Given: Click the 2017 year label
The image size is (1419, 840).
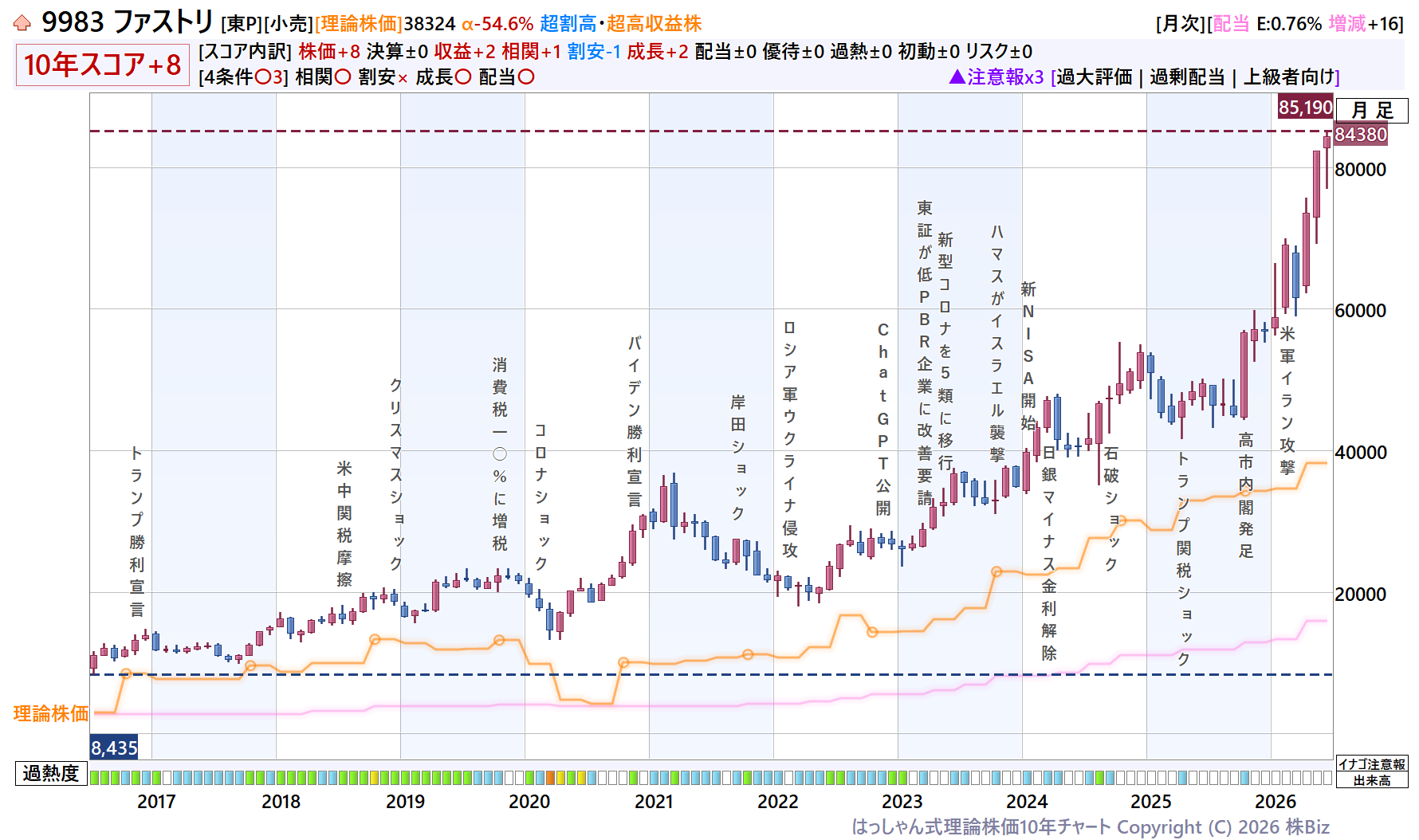Looking at the screenshot, I should point(156,802).
